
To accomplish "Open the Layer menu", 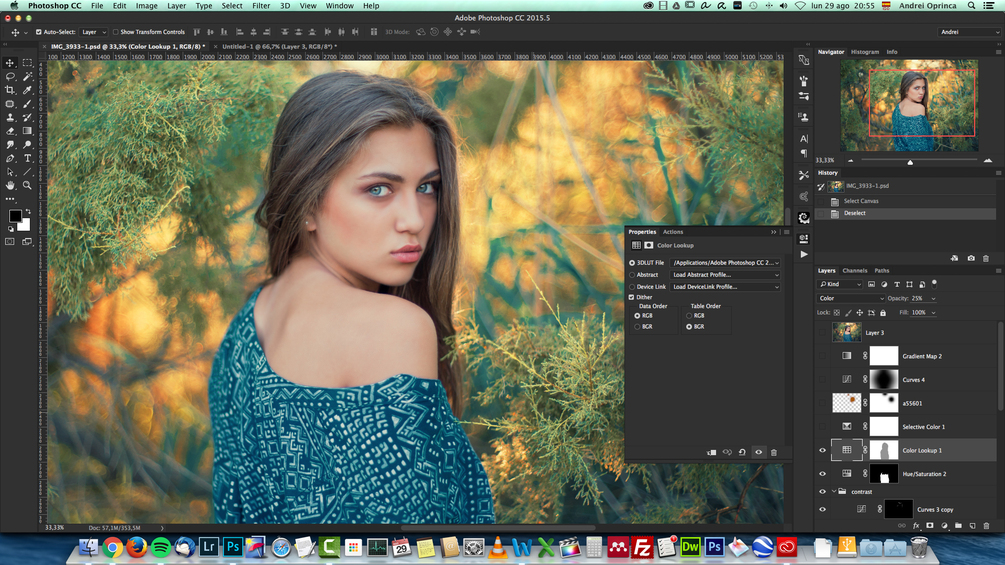I will coord(176,6).
